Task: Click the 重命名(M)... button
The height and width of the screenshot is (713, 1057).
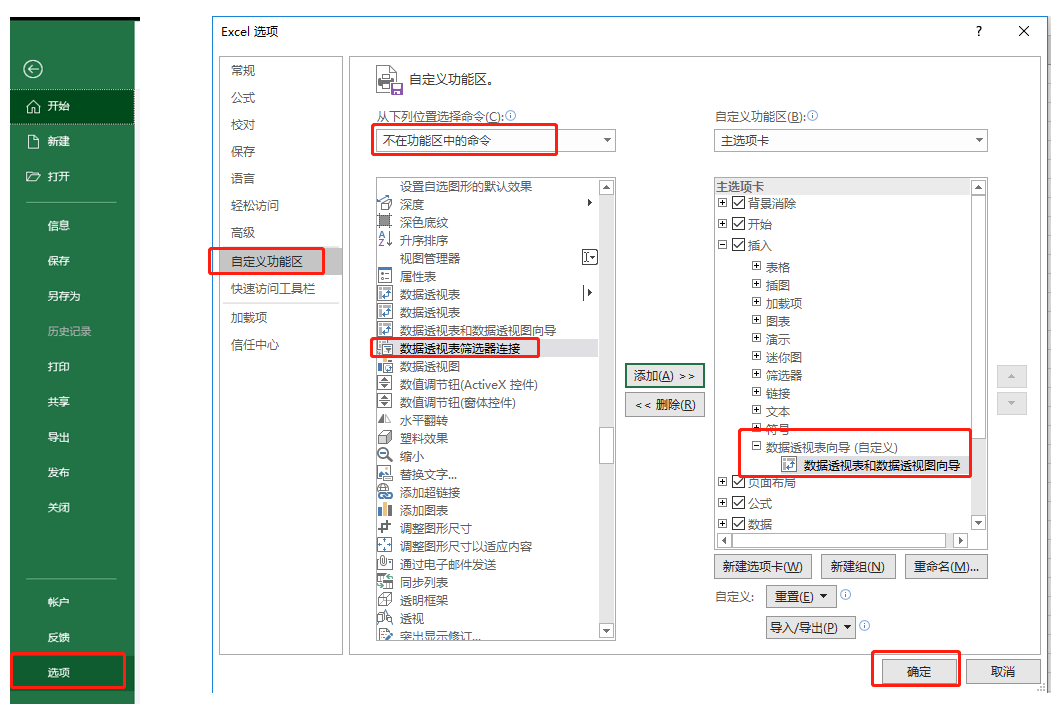Action: 946,567
